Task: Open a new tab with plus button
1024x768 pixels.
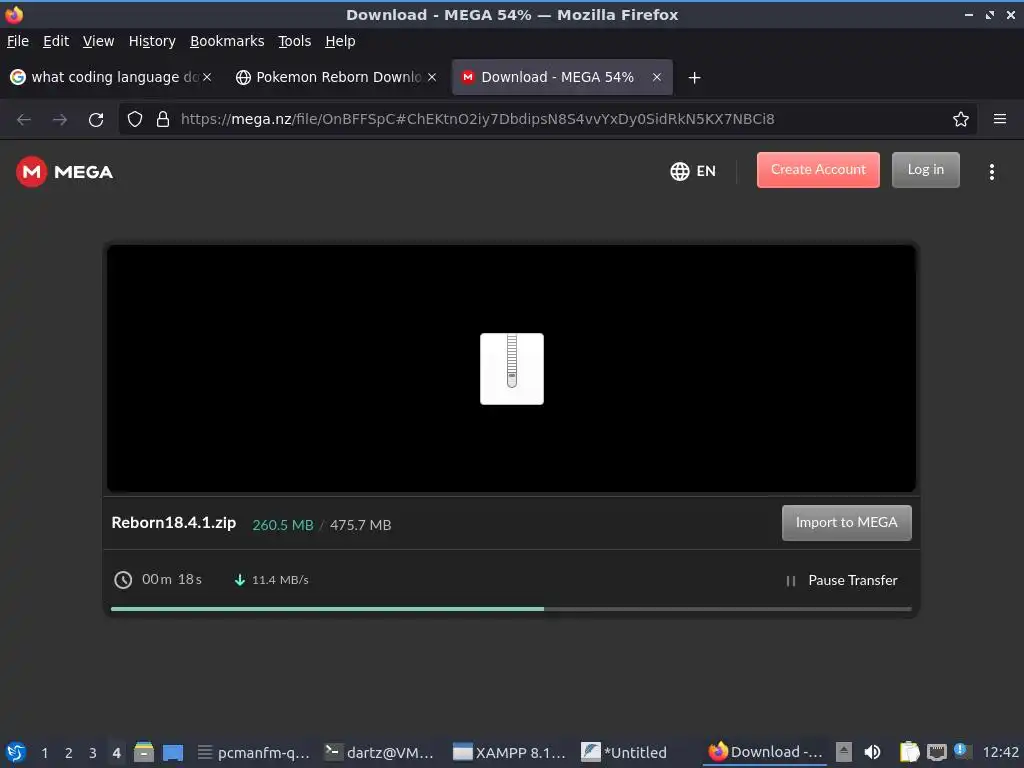Action: (x=694, y=78)
